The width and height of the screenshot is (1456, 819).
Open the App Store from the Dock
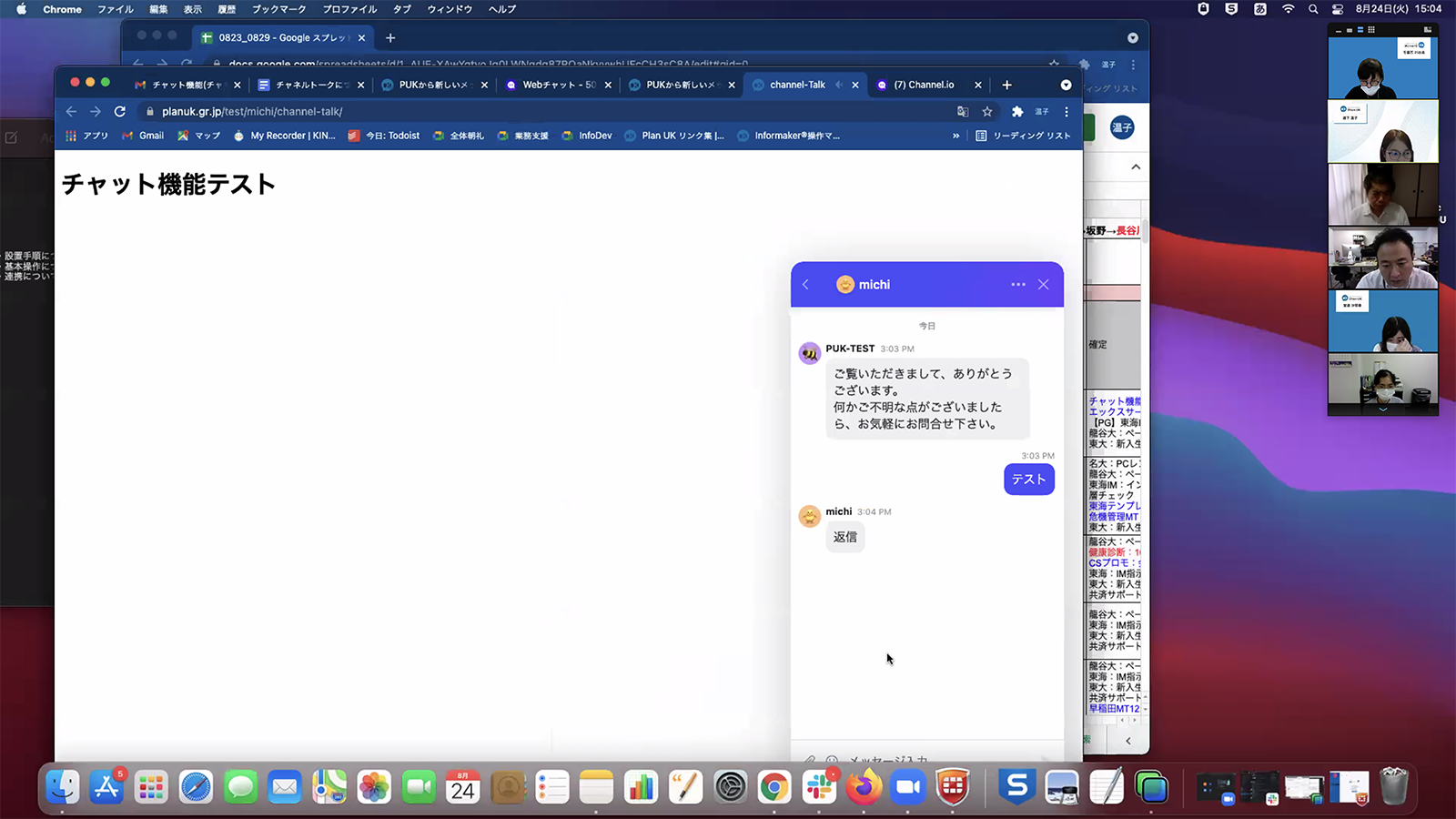coord(106,787)
